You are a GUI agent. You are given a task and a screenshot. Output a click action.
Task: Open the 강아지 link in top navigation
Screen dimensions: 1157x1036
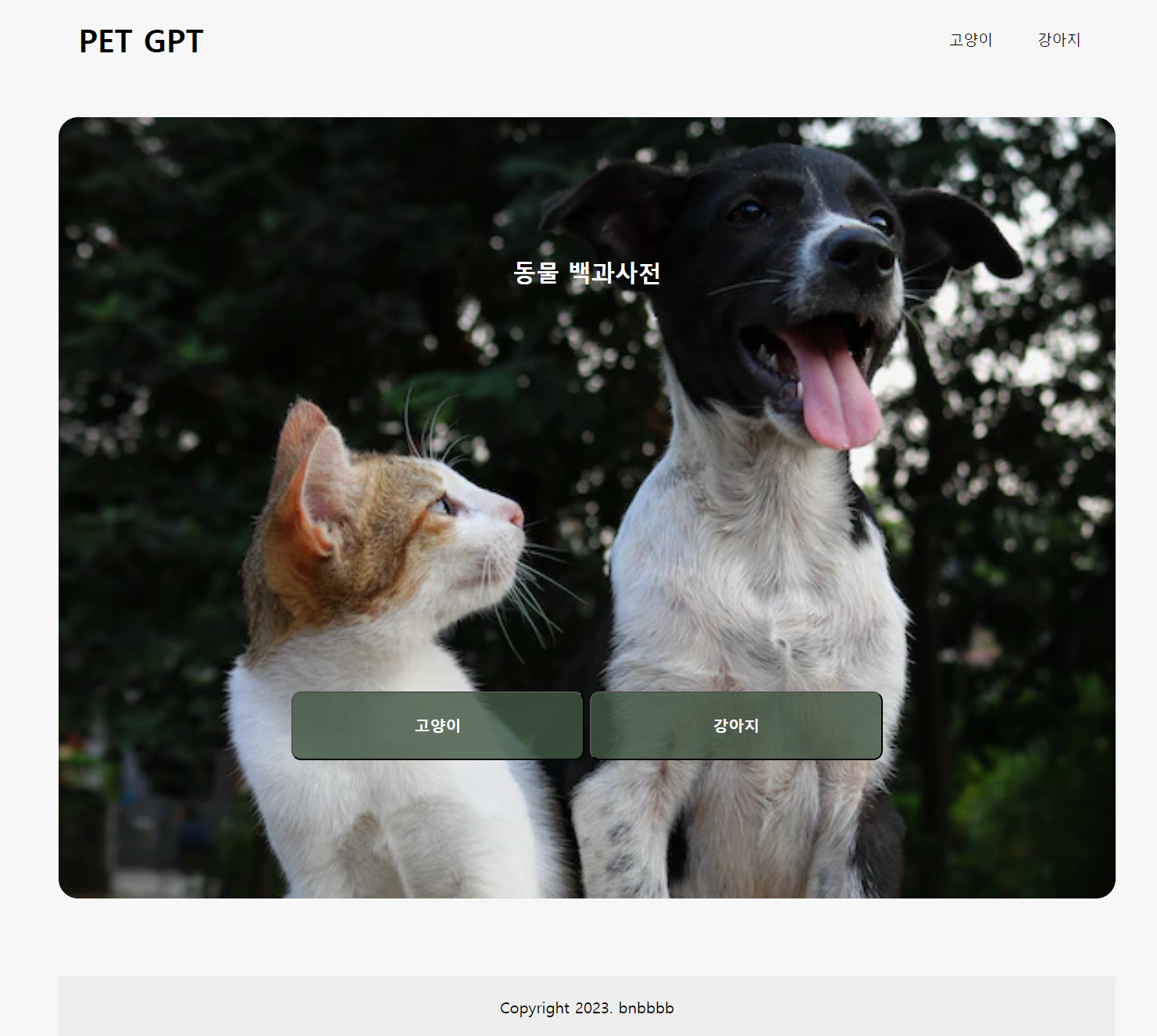(1059, 40)
